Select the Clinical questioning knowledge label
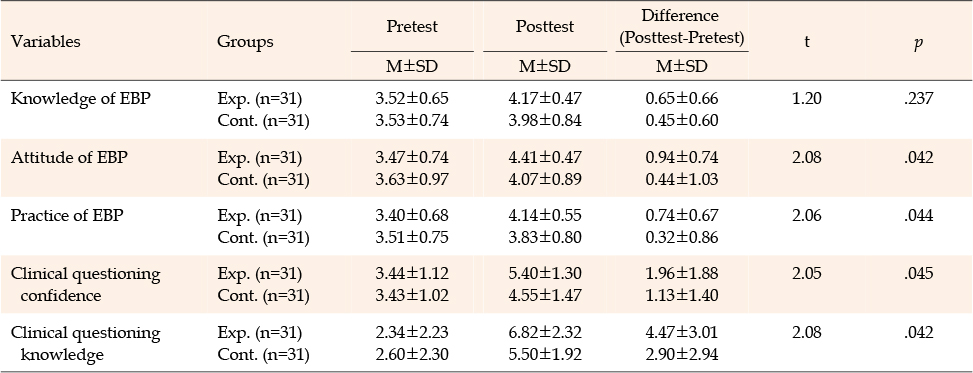Viewport: 973px width, 373px height. point(86,343)
